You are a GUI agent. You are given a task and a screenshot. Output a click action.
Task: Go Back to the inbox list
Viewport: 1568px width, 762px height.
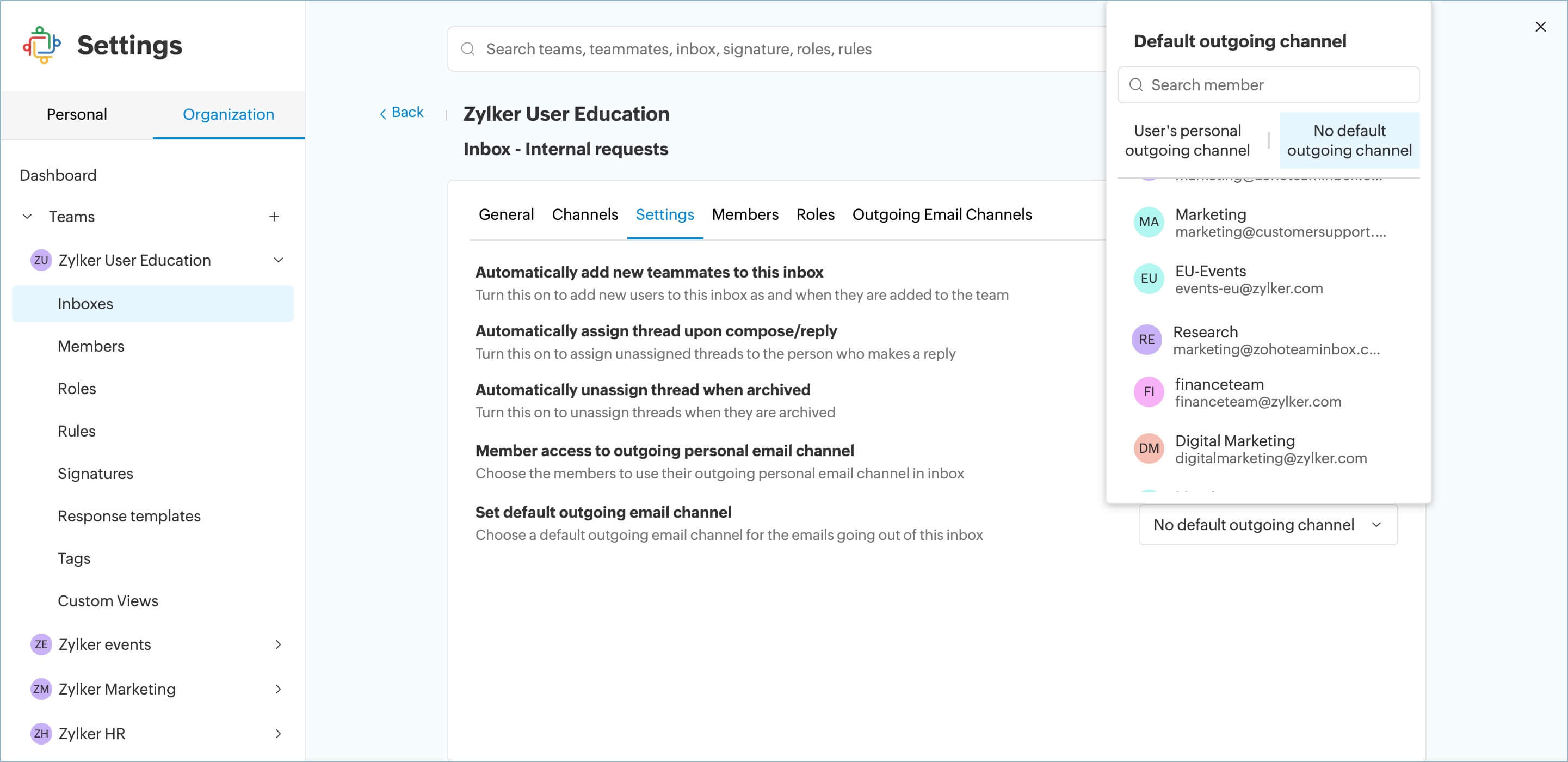[402, 113]
